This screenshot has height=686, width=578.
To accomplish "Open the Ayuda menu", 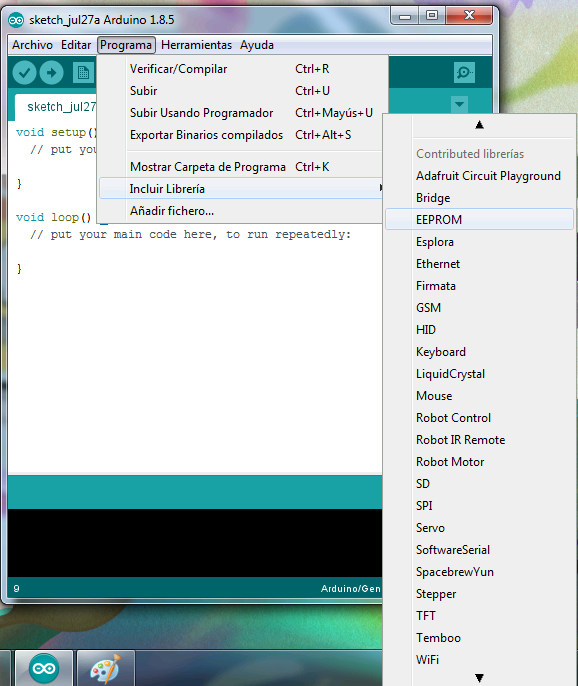I will coord(257,45).
